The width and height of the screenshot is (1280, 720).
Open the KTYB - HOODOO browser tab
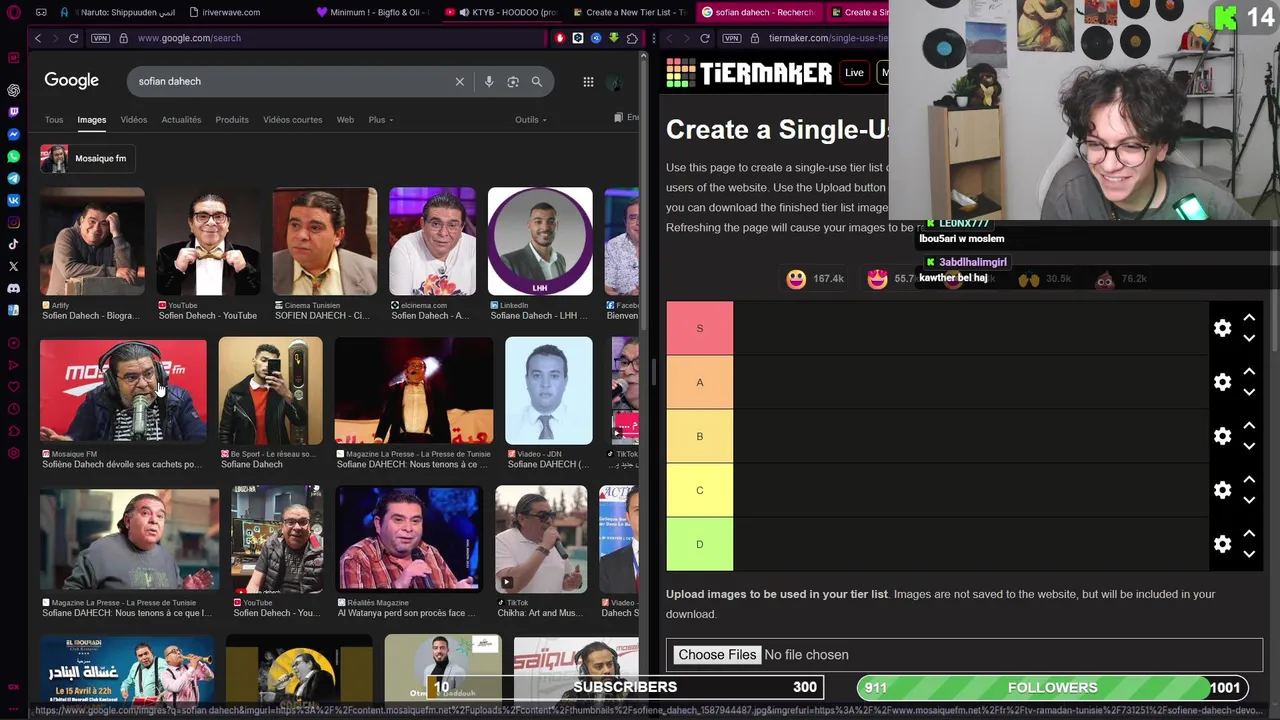coord(500,12)
